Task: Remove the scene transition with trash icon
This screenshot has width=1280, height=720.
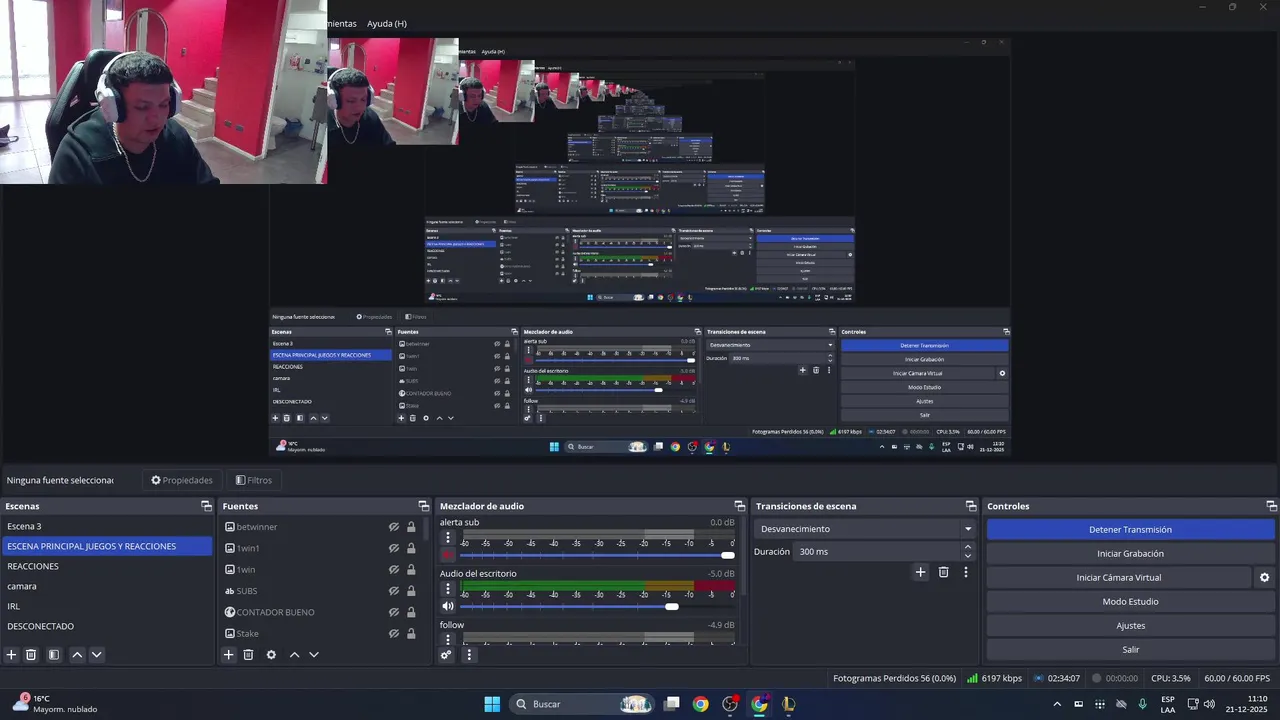Action: click(943, 572)
